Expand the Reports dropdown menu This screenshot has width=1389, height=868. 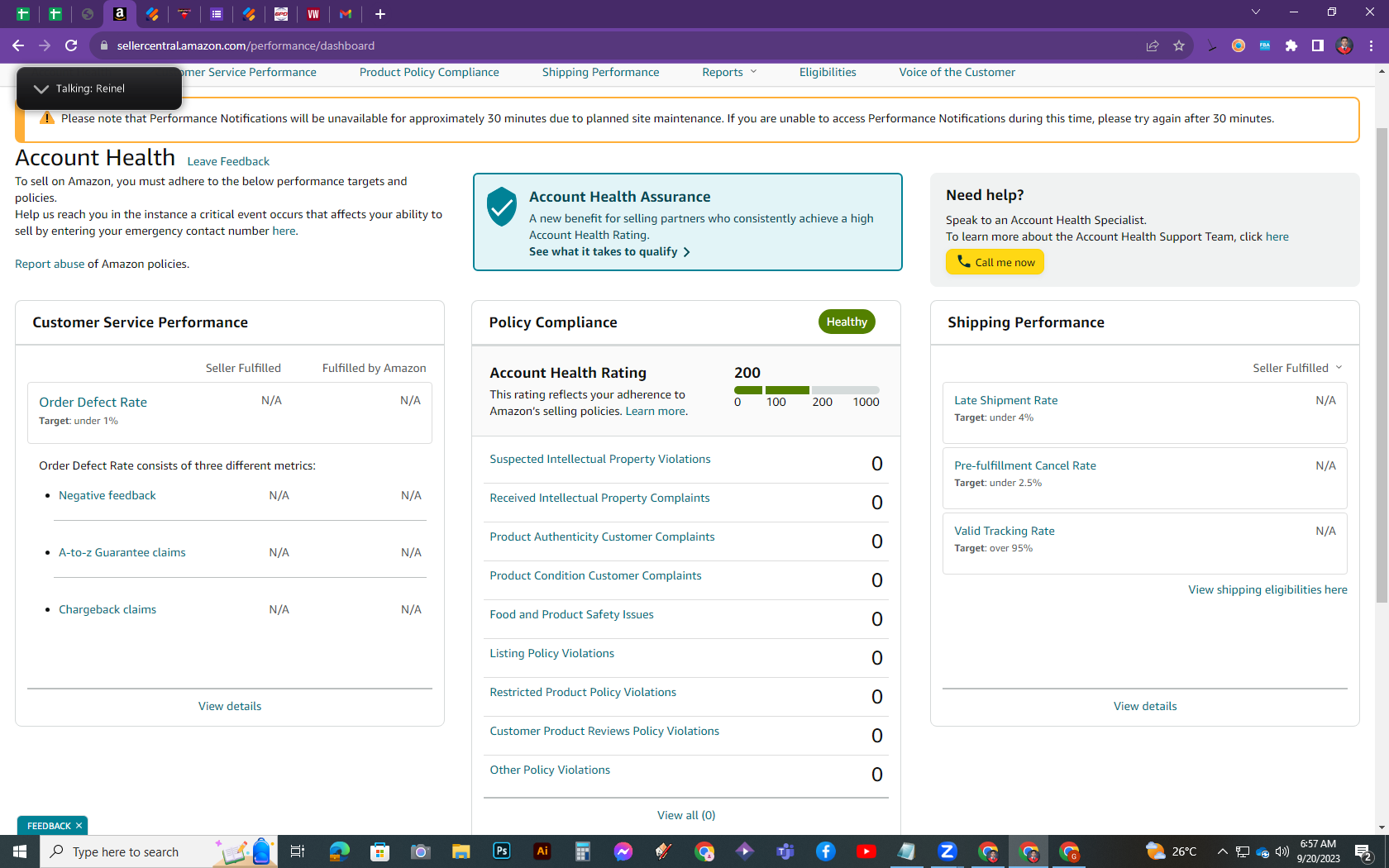point(729,72)
